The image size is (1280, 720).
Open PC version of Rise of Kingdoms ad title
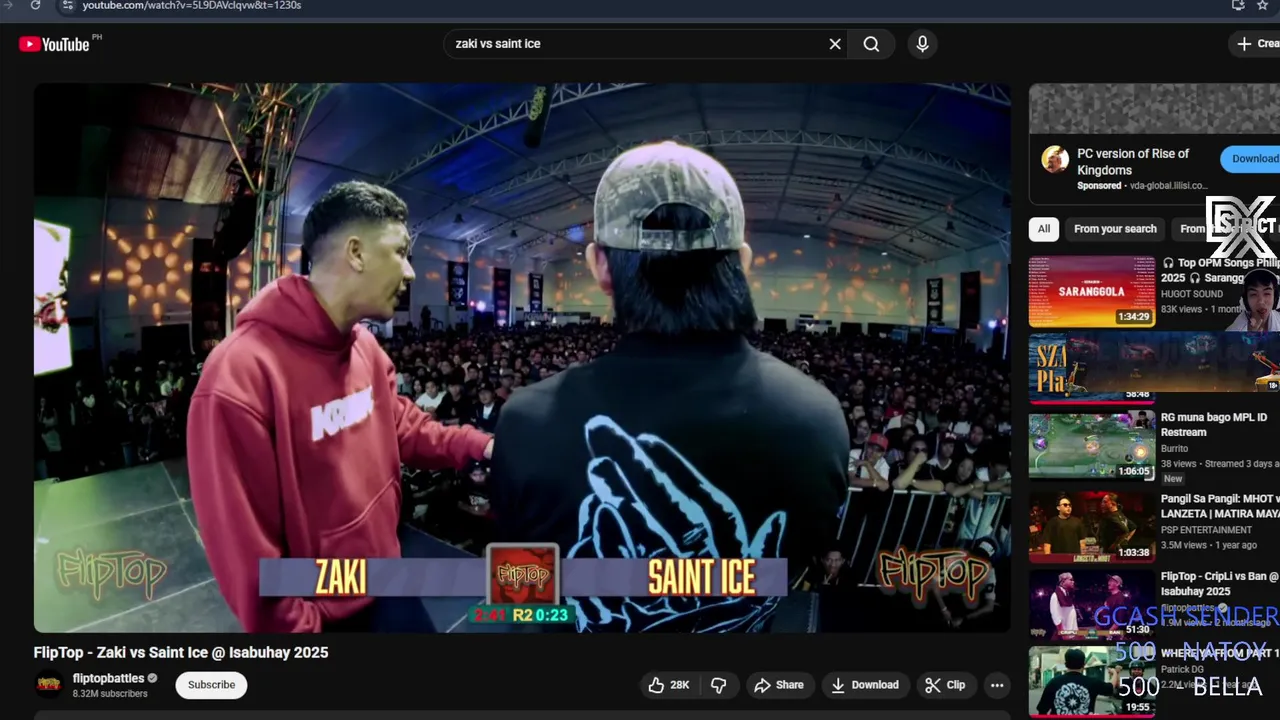(x=1133, y=162)
